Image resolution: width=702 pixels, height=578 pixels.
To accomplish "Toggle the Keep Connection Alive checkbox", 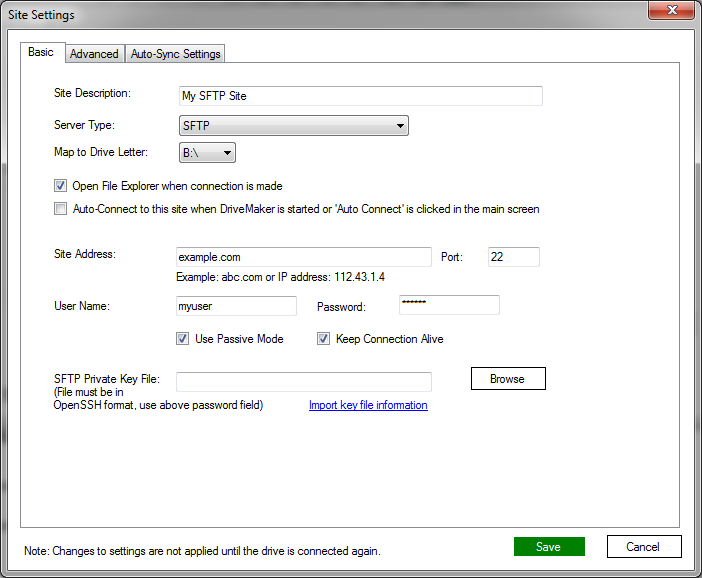I will (323, 339).
